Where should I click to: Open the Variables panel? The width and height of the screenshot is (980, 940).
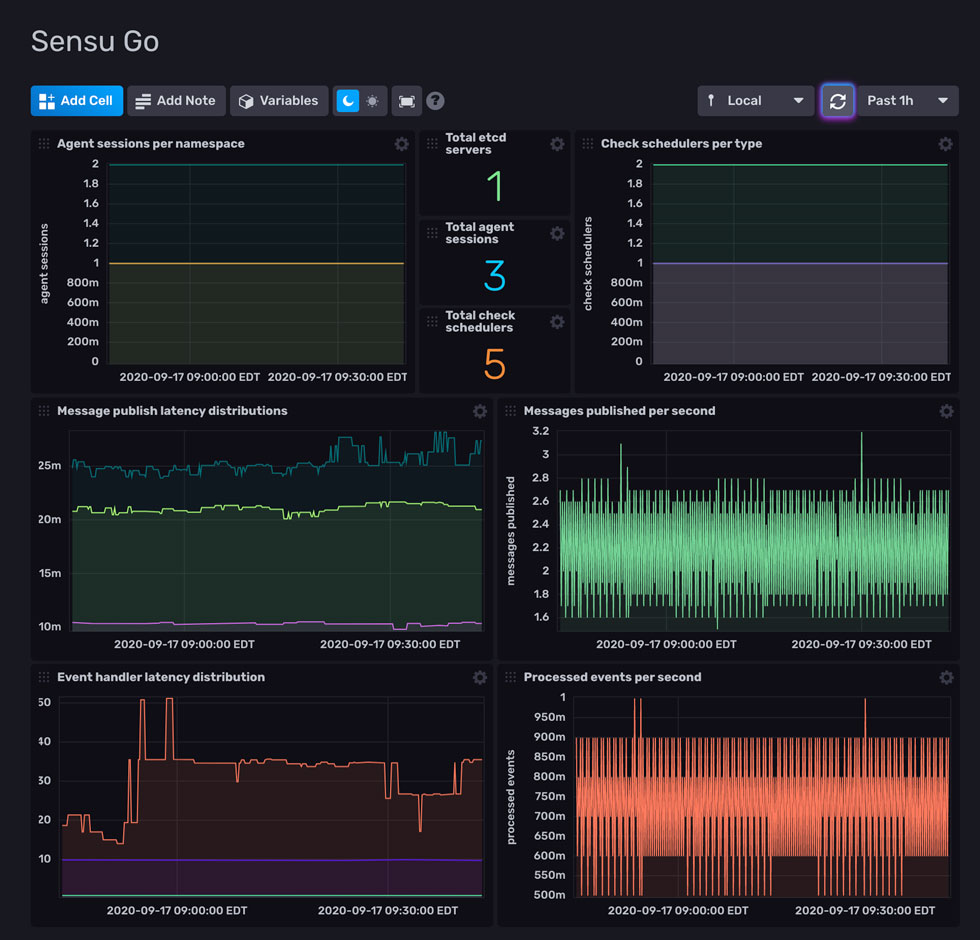tap(279, 100)
